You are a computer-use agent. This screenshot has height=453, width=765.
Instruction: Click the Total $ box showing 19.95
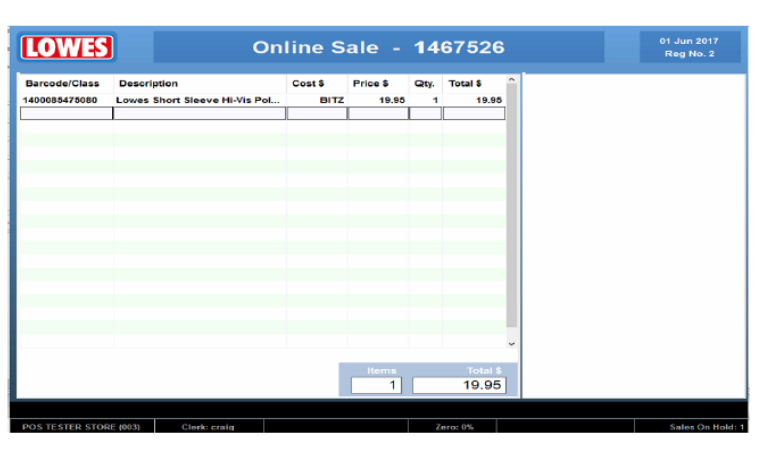click(459, 385)
